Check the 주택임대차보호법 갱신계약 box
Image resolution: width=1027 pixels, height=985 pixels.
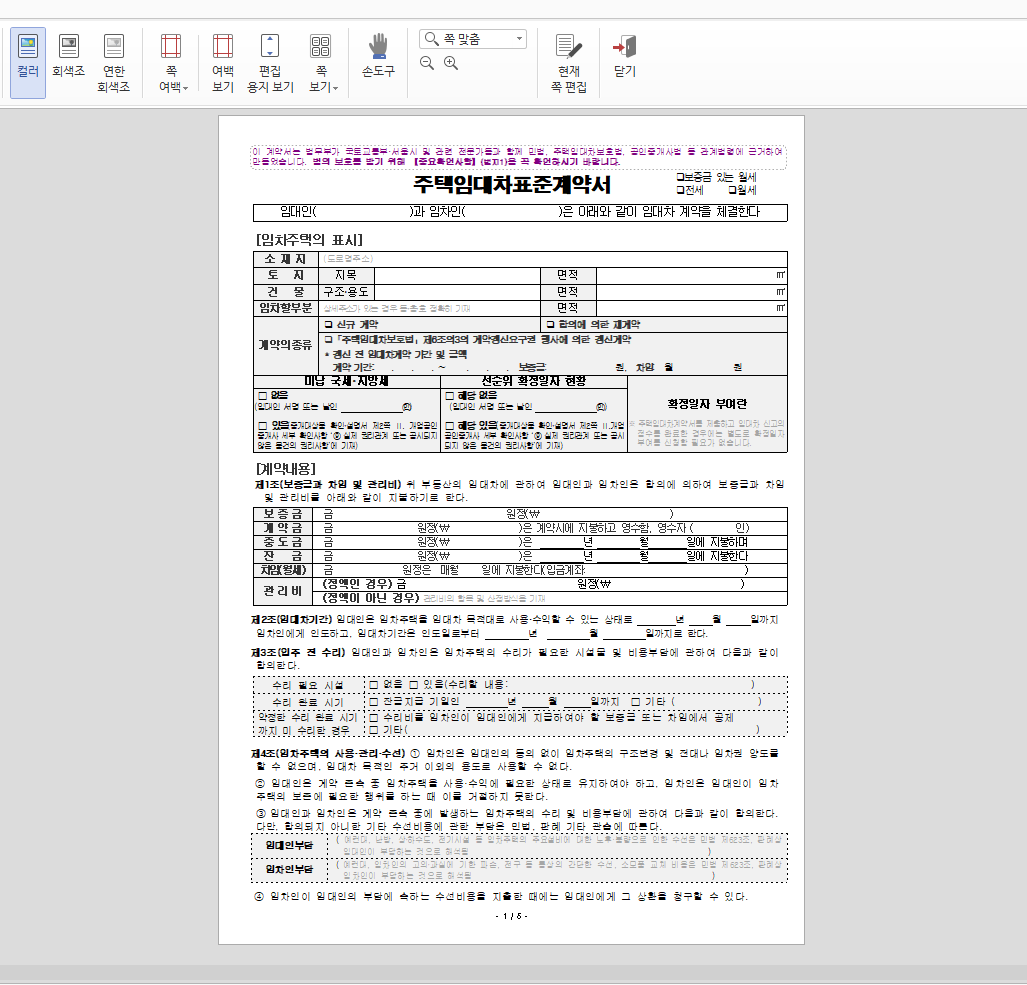(329, 339)
